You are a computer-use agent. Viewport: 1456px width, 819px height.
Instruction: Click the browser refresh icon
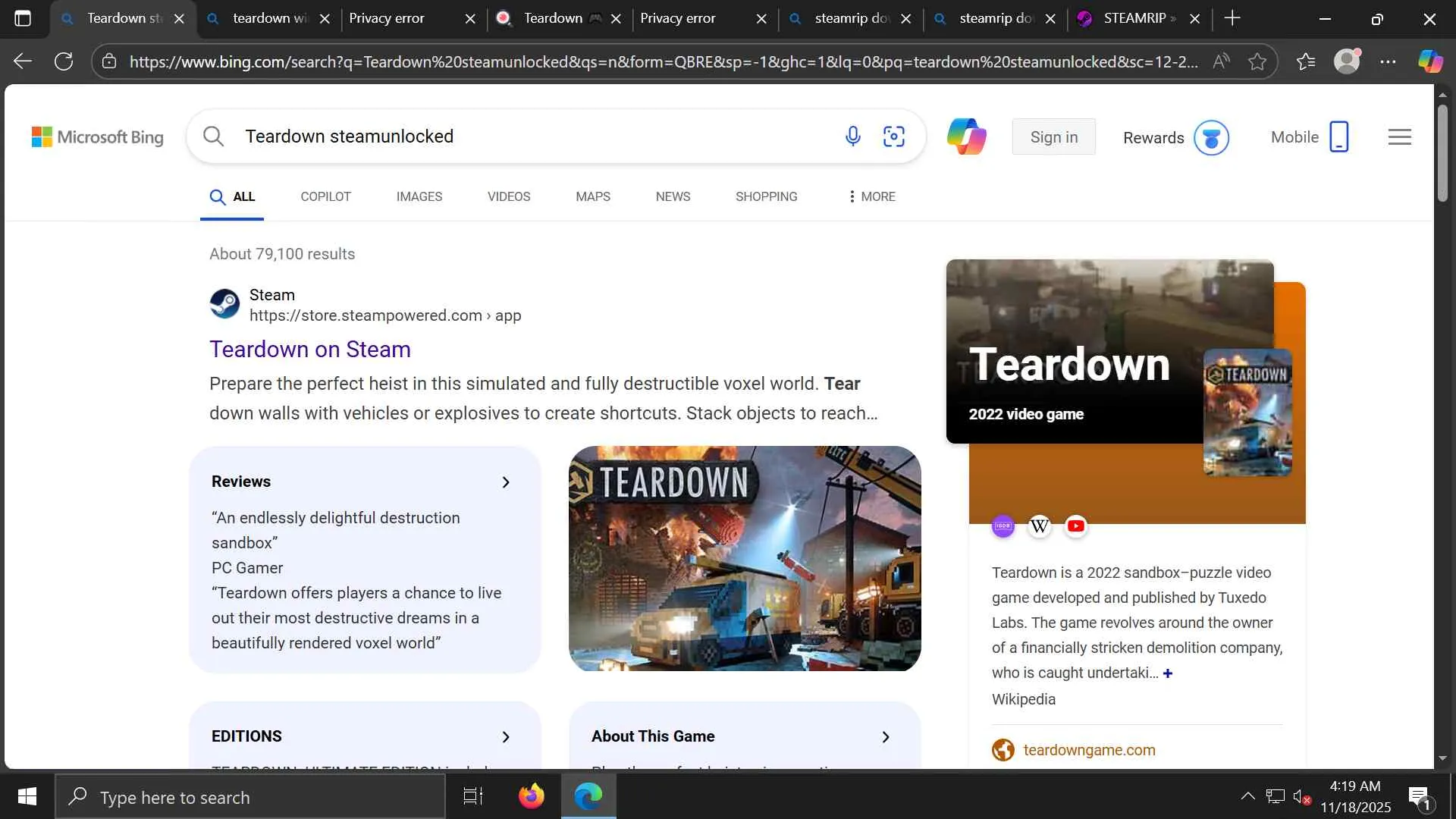coord(64,61)
